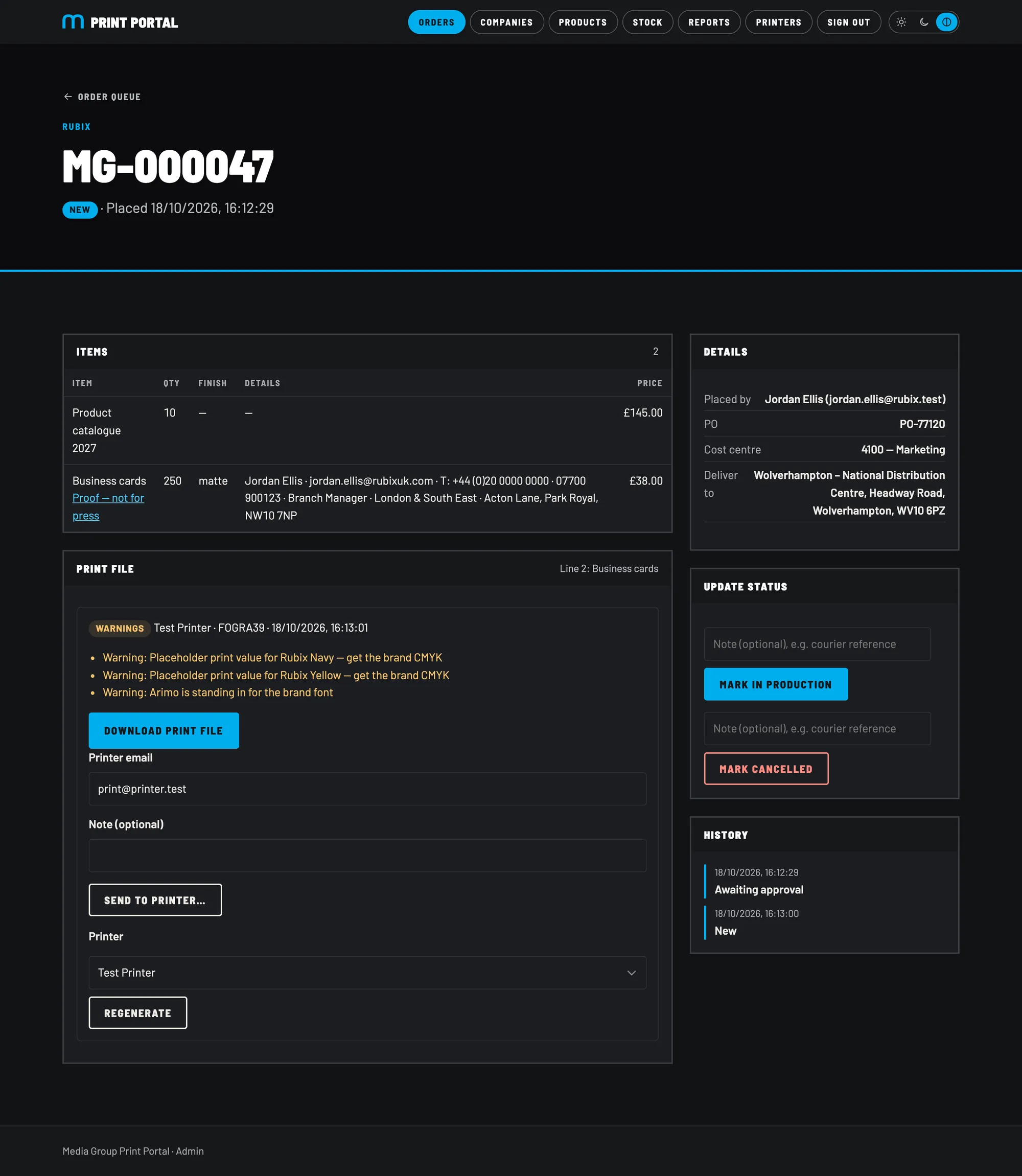The height and width of the screenshot is (1176, 1022).
Task: Switch to dark theme moon icon
Action: [924, 22]
